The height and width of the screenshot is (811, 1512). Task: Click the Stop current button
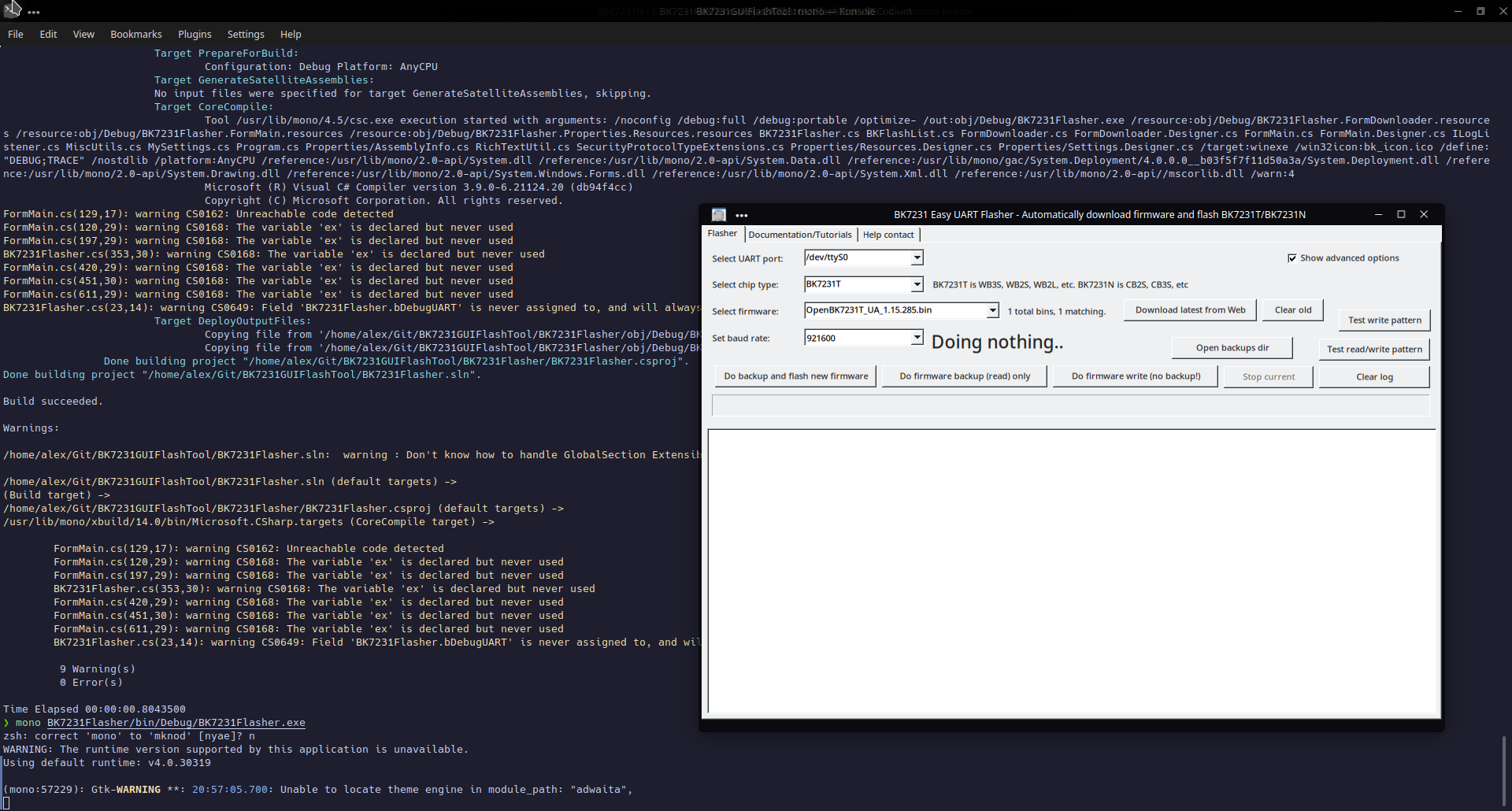pos(1269,376)
